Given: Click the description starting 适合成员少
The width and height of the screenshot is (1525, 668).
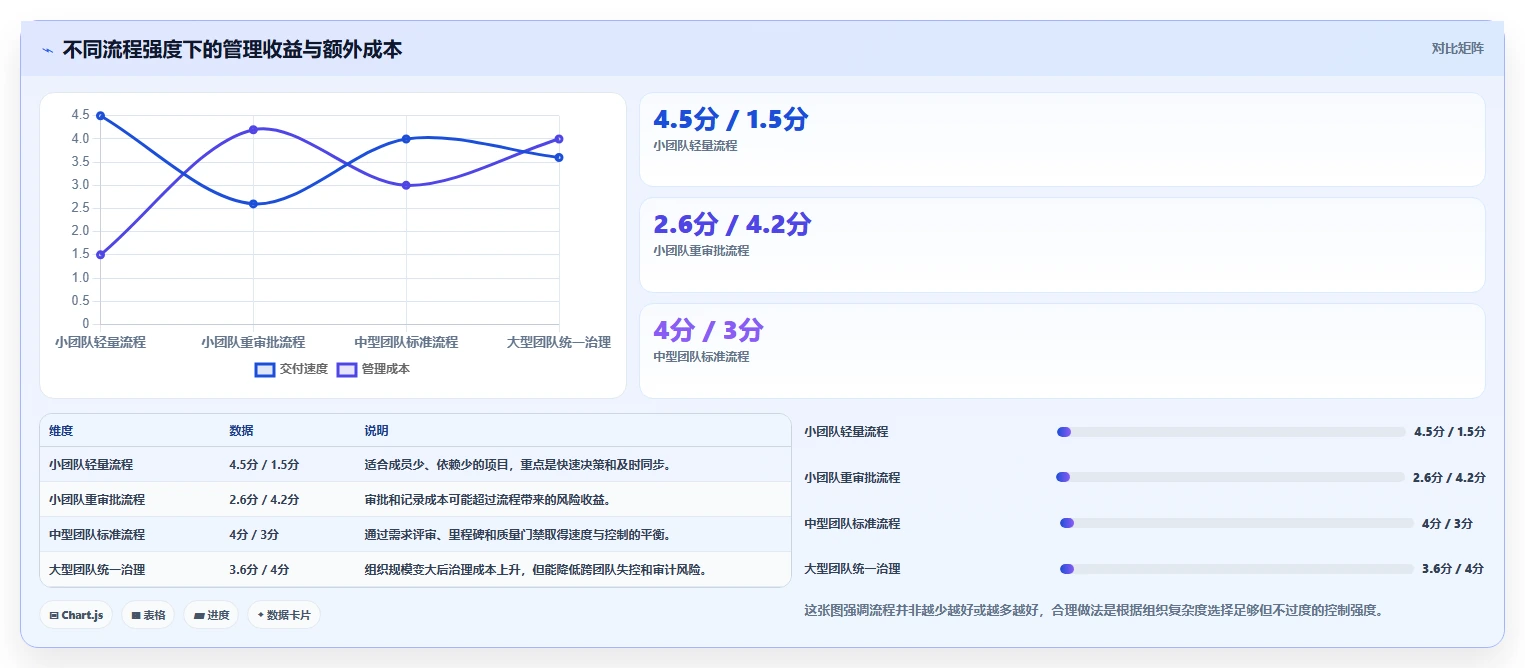Looking at the screenshot, I should pyautogui.click(x=518, y=465).
